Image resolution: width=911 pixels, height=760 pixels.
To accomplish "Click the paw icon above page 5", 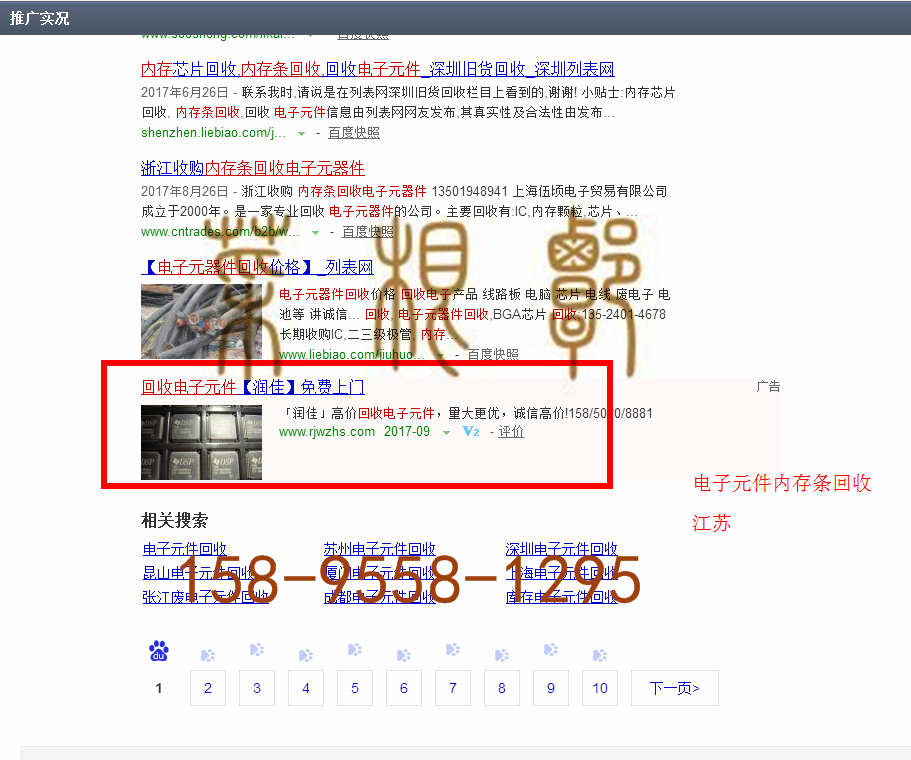I will pyautogui.click(x=354, y=649).
